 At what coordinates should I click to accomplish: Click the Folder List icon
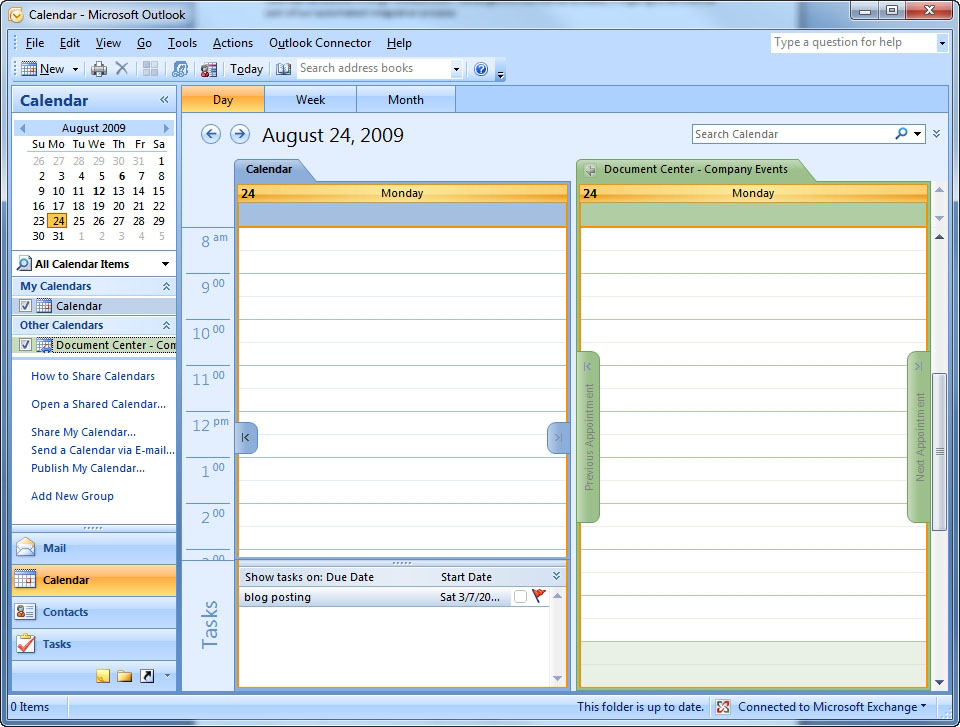[x=125, y=676]
